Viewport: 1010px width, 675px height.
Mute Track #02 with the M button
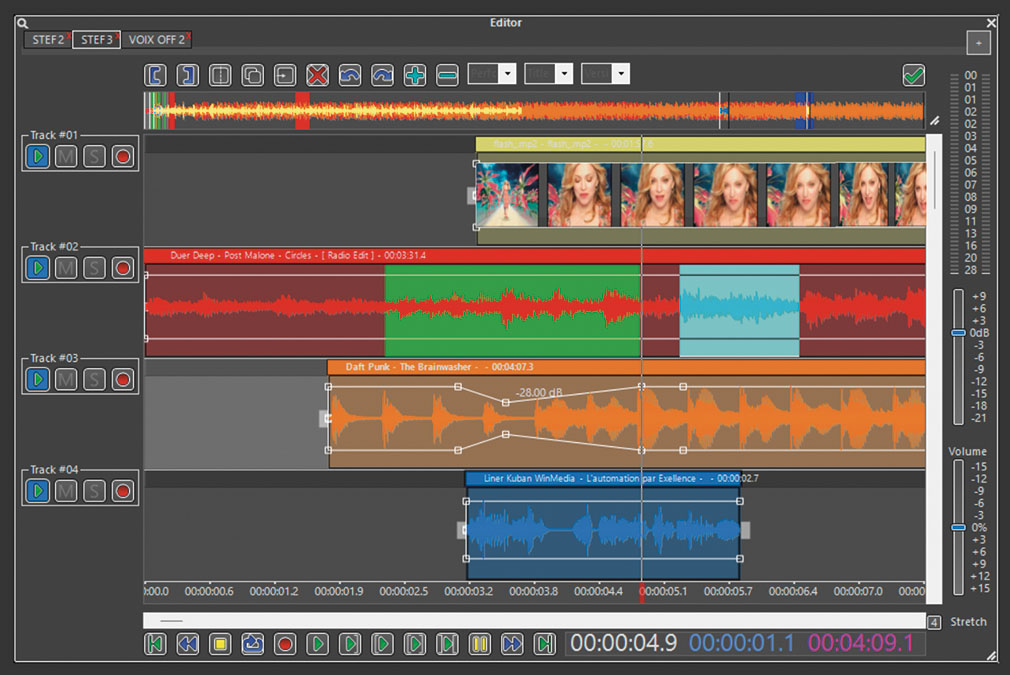tap(66, 268)
